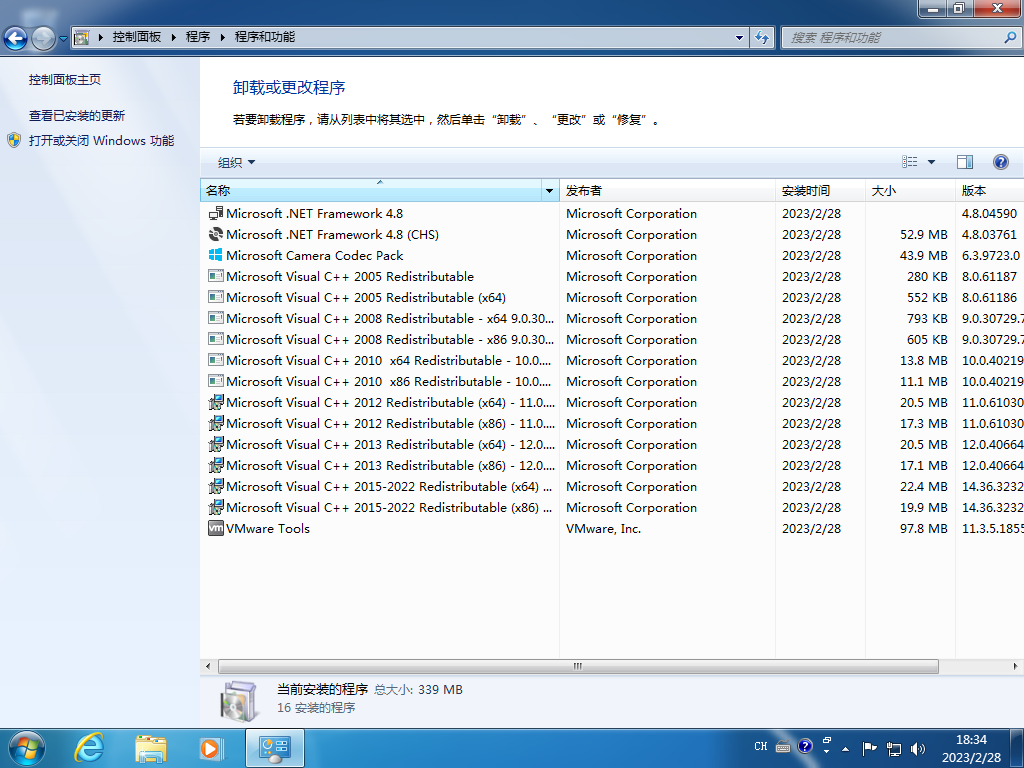This screenshot has width=1024, height=768.
Task: Select Microsoft Visual C++ 2005 Redistributable row
Action: pyautogui.click(x=613, y=277)
